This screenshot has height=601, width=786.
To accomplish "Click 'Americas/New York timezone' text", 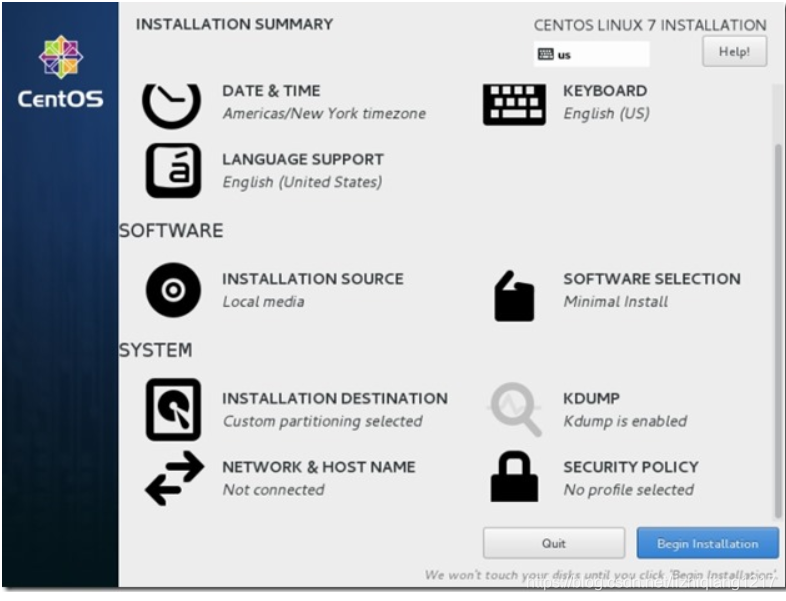I will click(x=324, y=113).
